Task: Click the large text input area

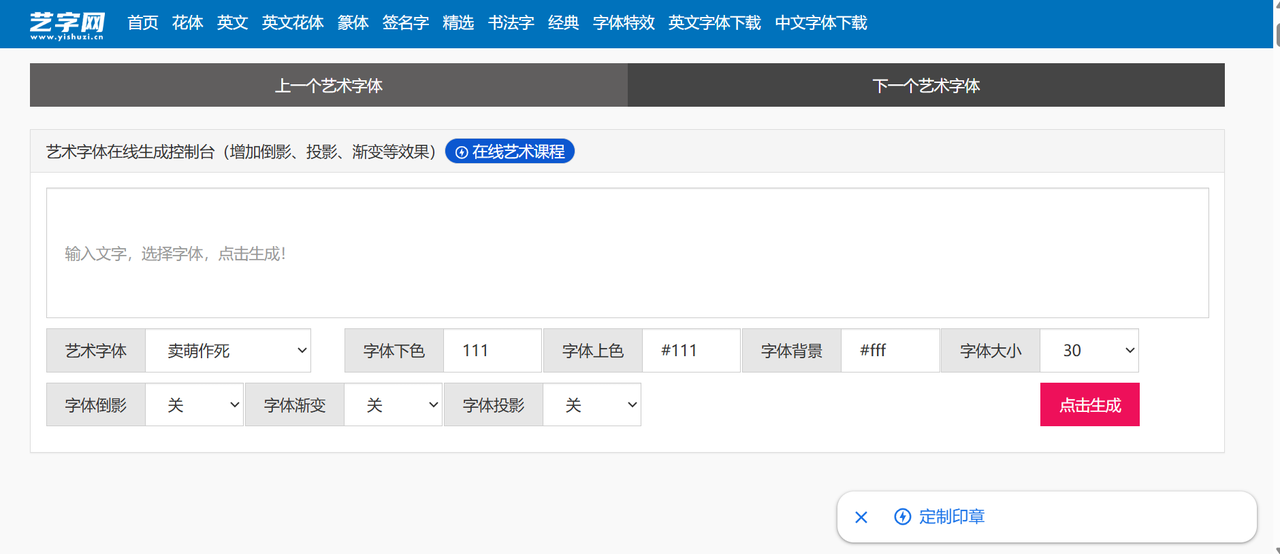Action: click(x=627, y=253)
